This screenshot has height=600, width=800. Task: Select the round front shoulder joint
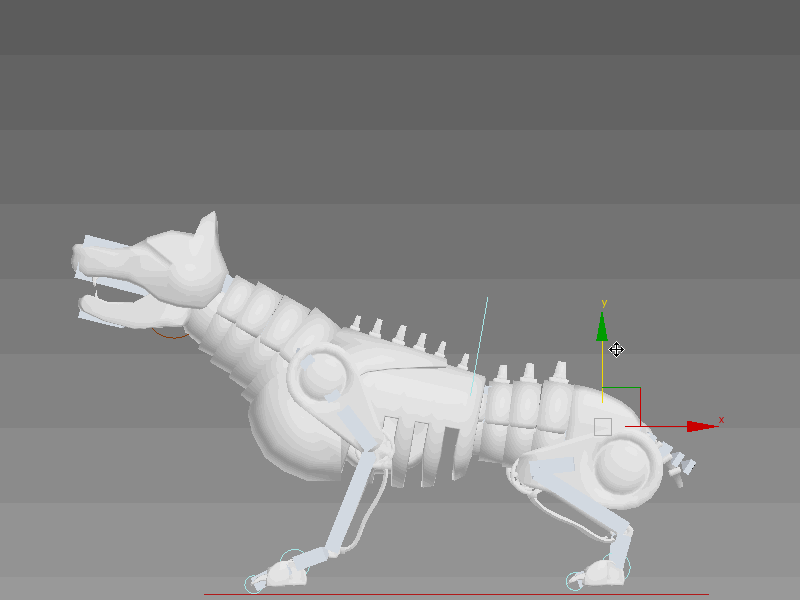tap(320, 374)
